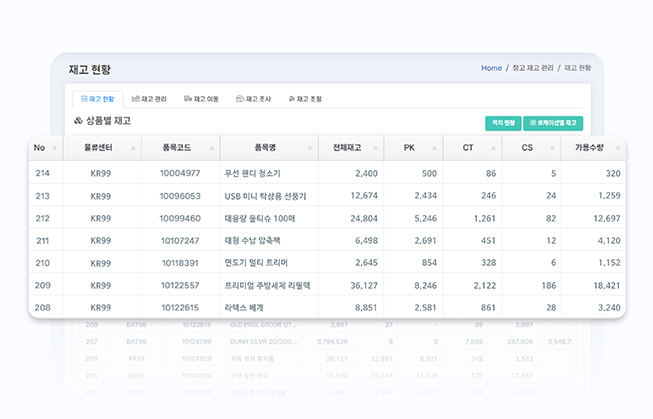This screenshot has height=419, width=653.
Task: Click the icon on 재고 현황 tab
Action: [84, 99]
